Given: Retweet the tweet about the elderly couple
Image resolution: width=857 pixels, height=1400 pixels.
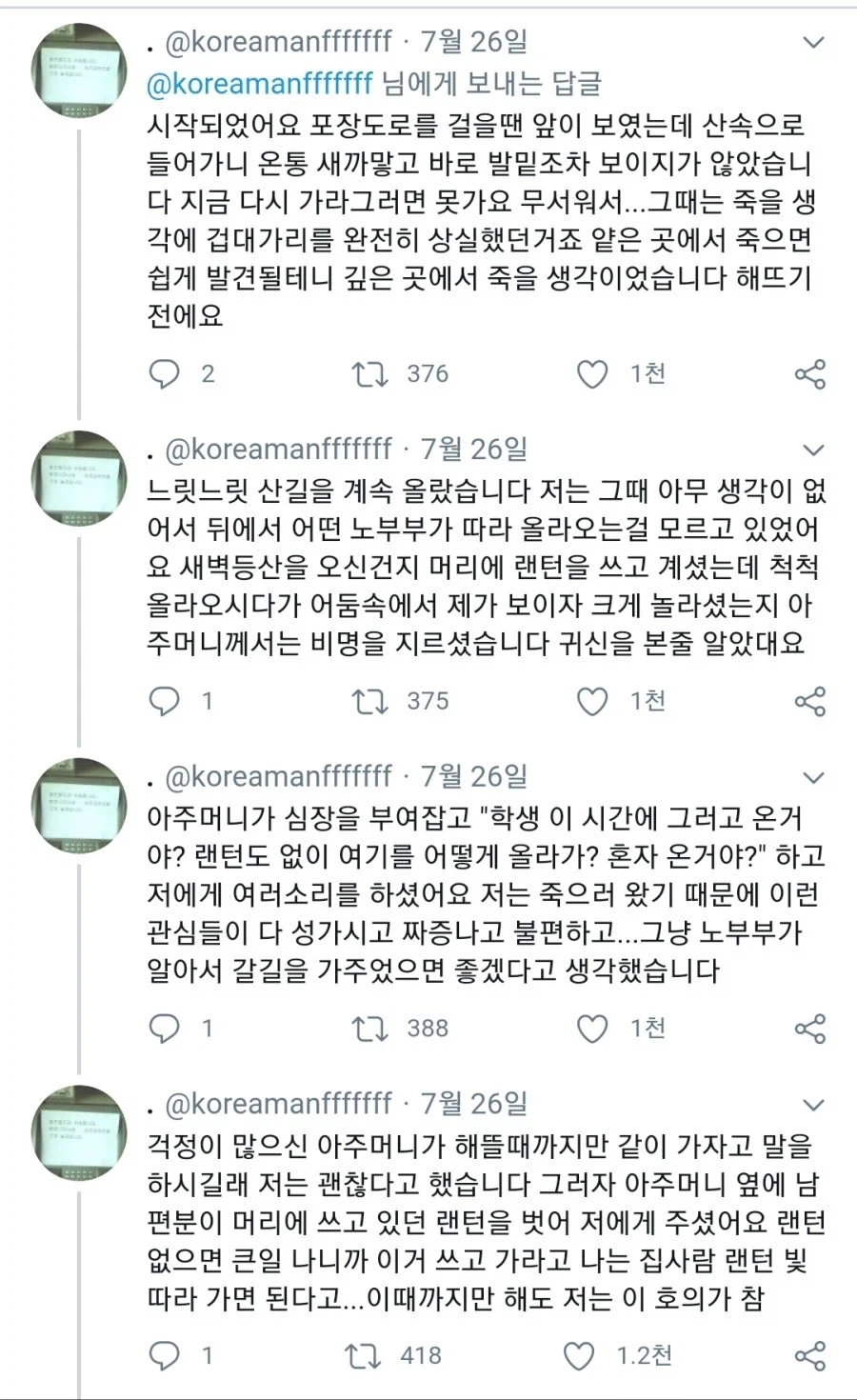Looking at the screenshot, I should click(369, 703).
